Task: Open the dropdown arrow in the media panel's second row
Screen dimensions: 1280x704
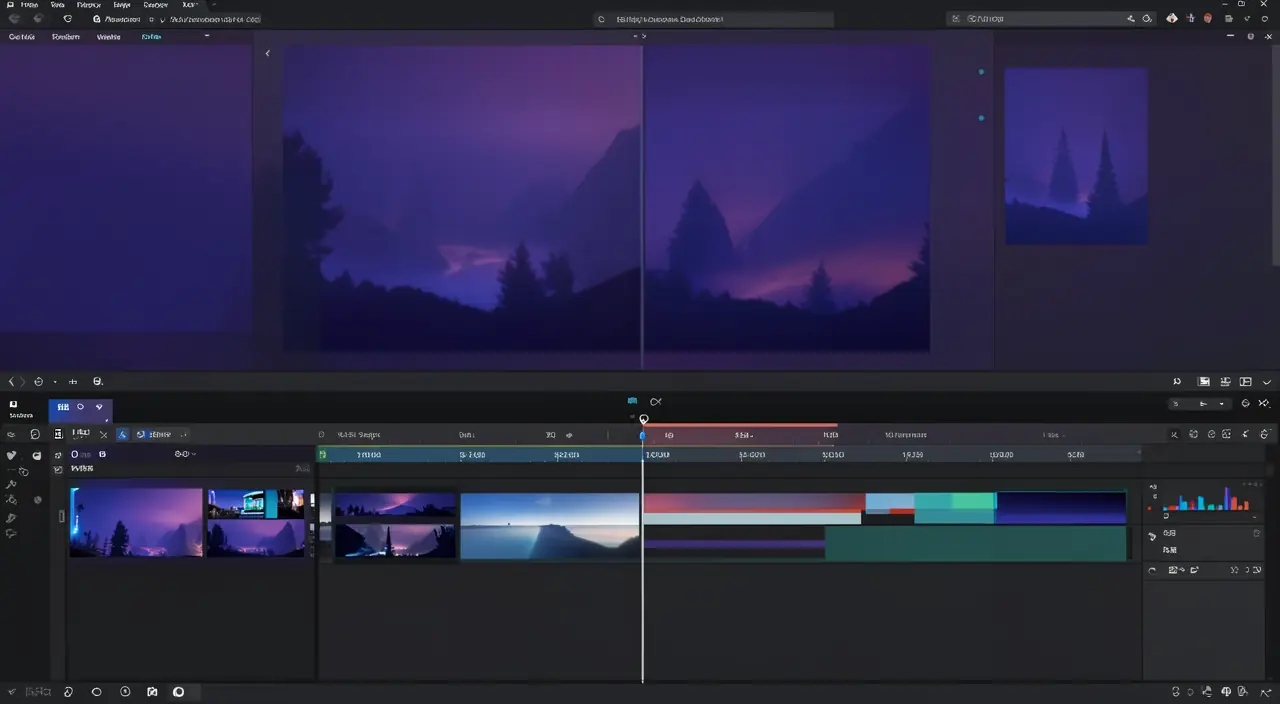Action: point(192,454)
